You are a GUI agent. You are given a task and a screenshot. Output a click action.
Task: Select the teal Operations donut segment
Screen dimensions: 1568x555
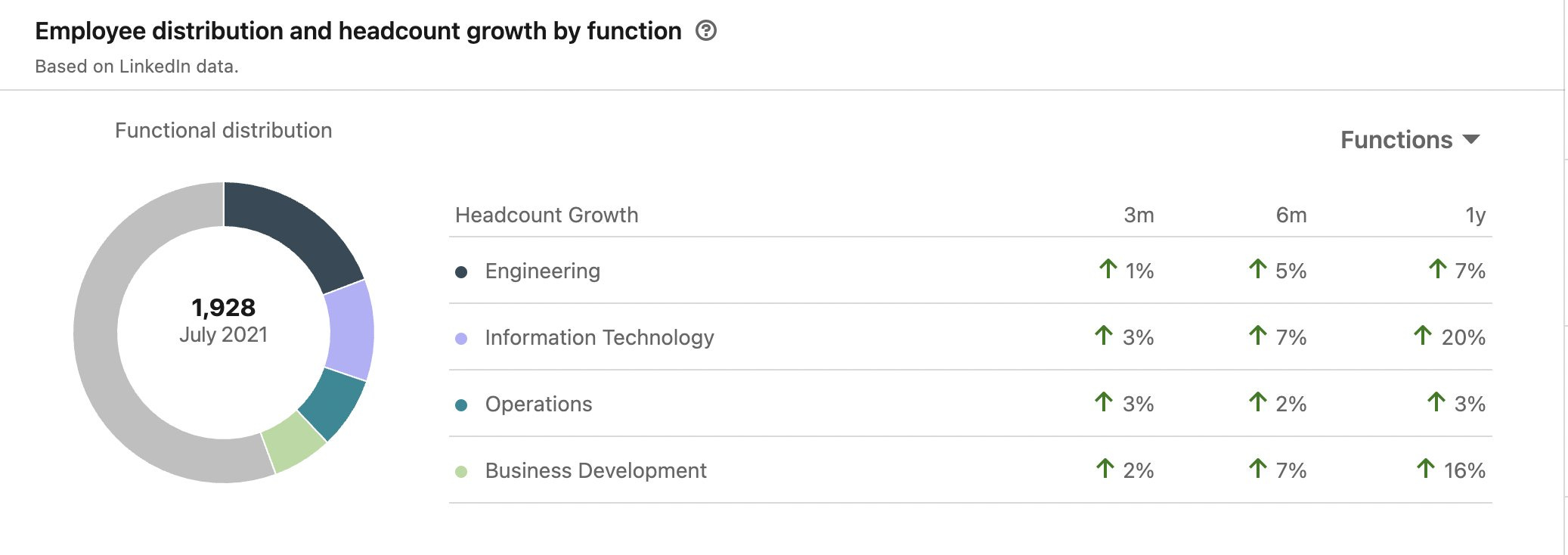[333, 402]
